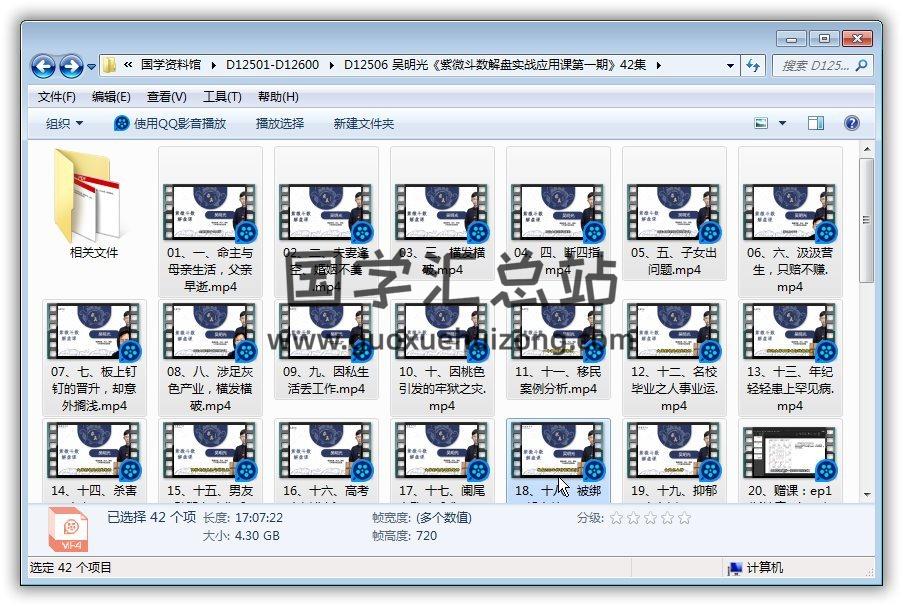903x606 pixels.
Task: Click the MP4 file type icon in details pane
Action: [68, 529]
